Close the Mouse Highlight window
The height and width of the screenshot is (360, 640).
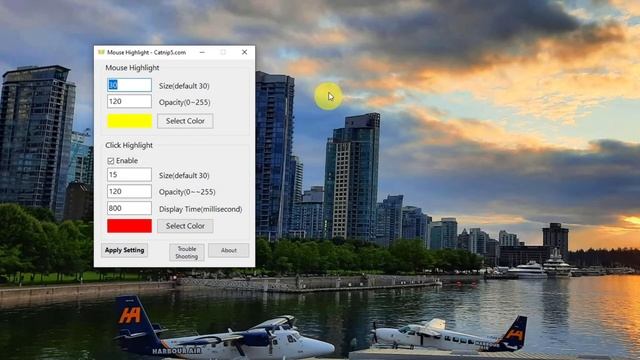[244, 52]
